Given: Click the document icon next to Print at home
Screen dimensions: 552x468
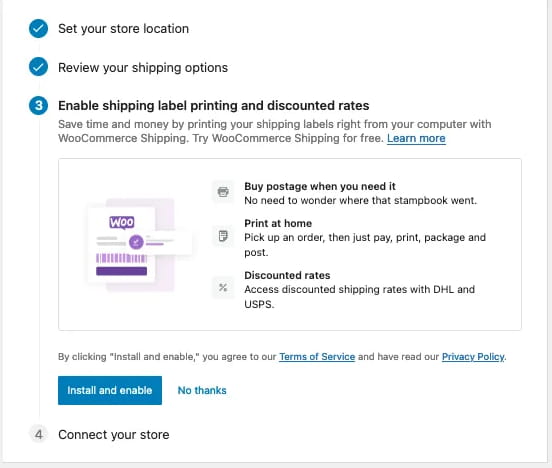Looking at the screenshot, I should [x=223, y=236].
